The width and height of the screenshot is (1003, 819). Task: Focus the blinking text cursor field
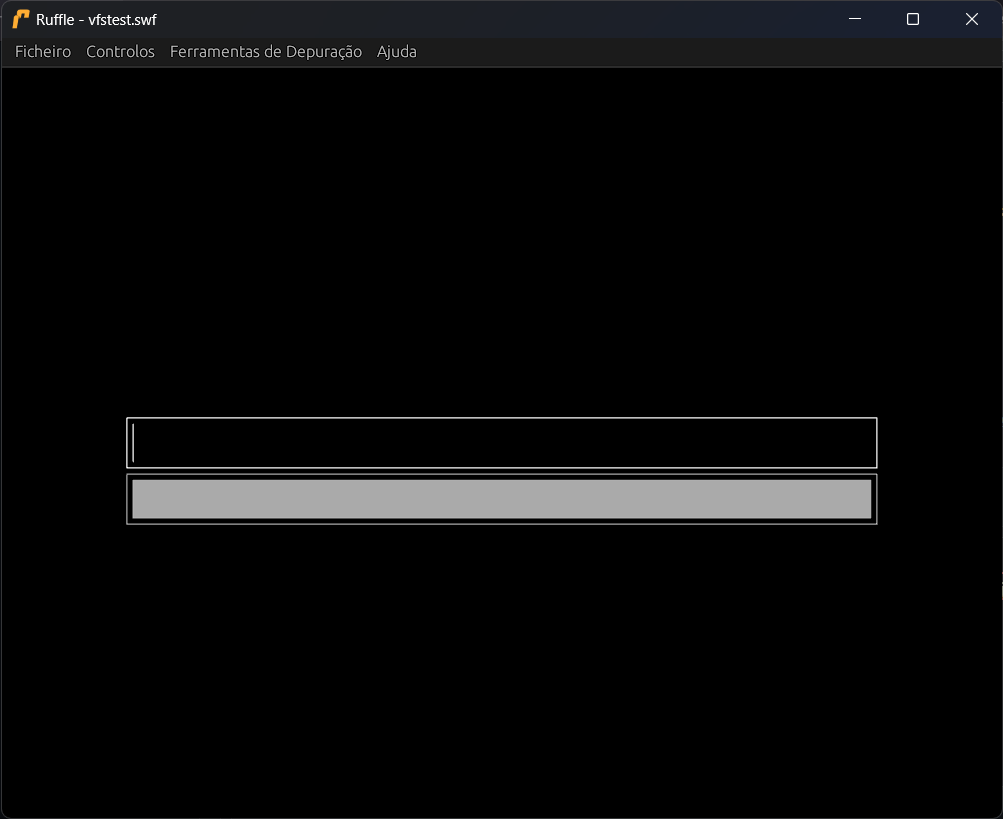[x=300, y=442]
